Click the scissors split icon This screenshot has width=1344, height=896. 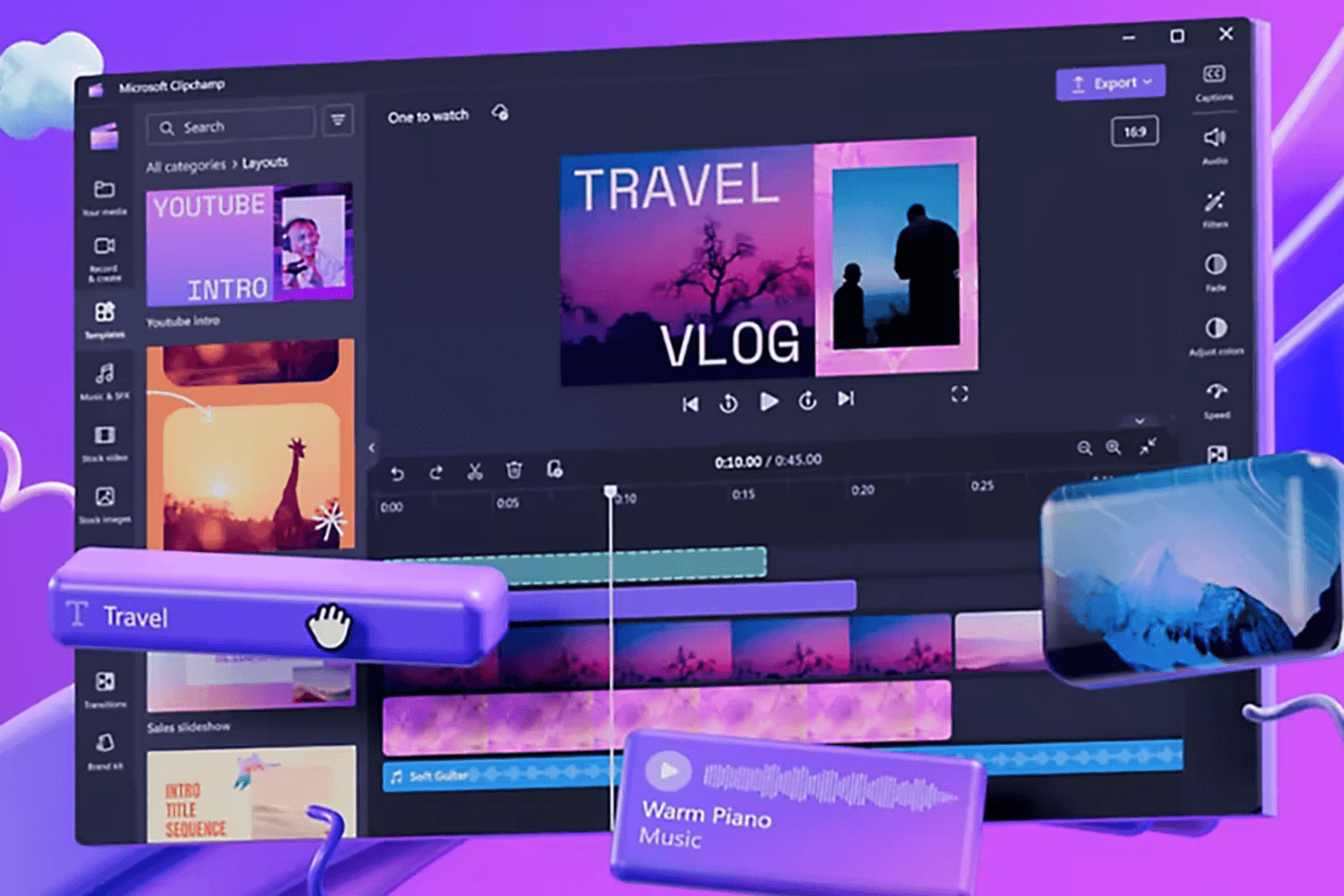(x=475, y=471)
